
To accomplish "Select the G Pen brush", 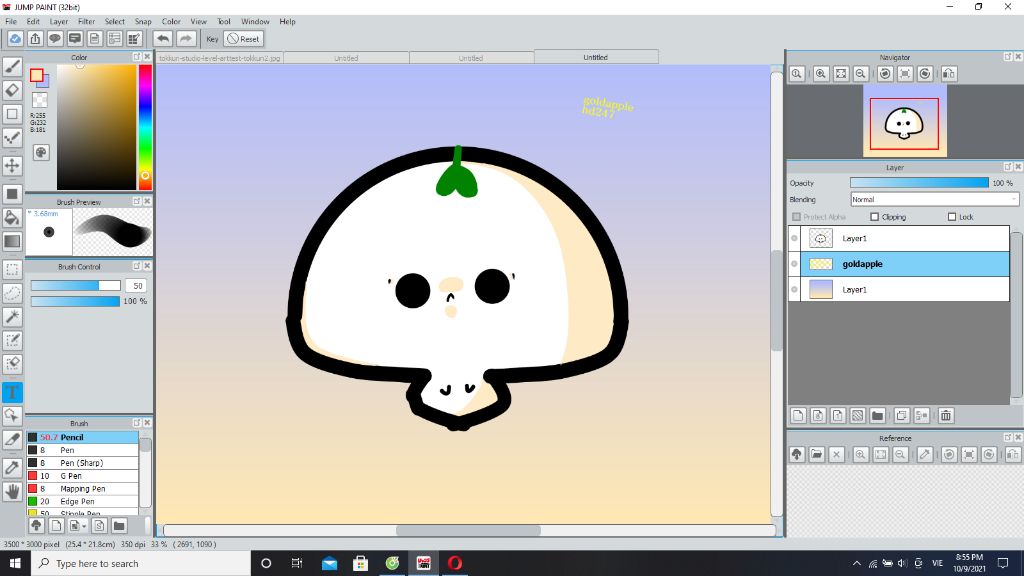I will [x=82, y=476].
